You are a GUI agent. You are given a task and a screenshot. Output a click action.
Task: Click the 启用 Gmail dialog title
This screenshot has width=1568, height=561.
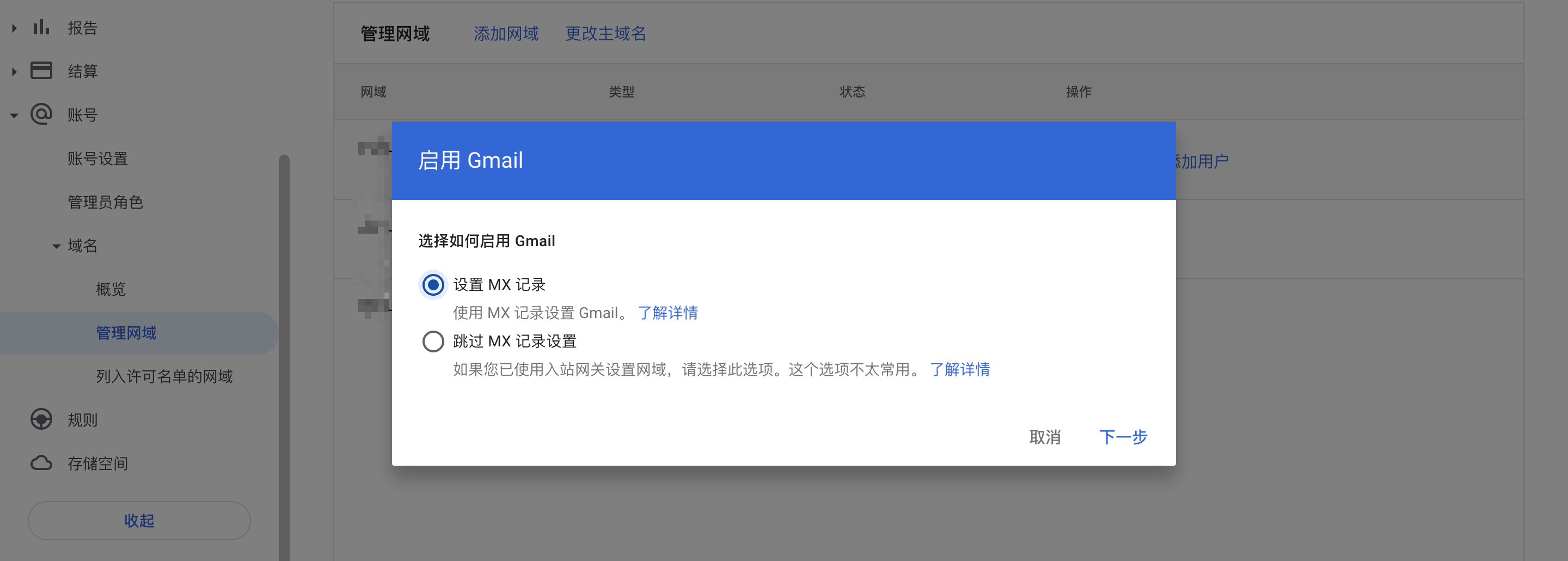[x=470, y=160]
